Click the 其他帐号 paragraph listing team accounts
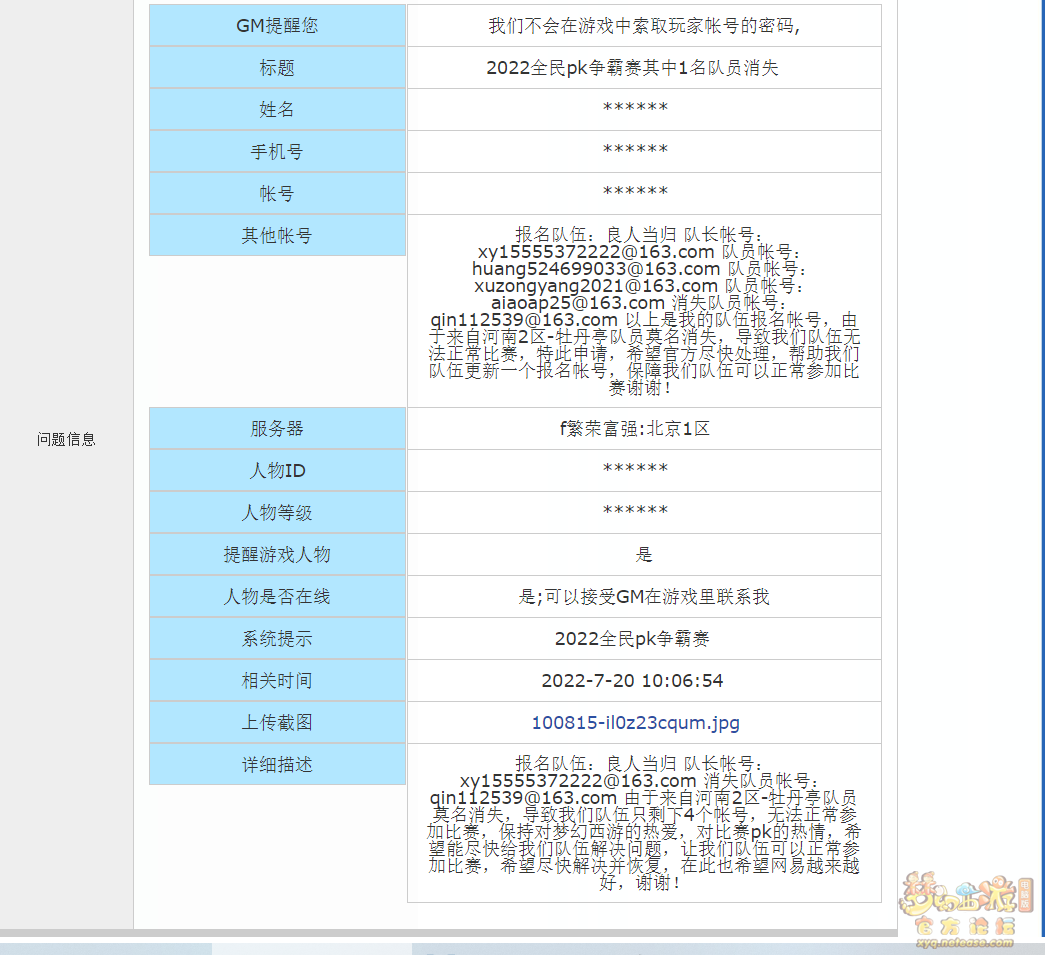Image resolution: width=1045 pixels, height=955 pixels. pyautogui.click(x=644, y=311)
